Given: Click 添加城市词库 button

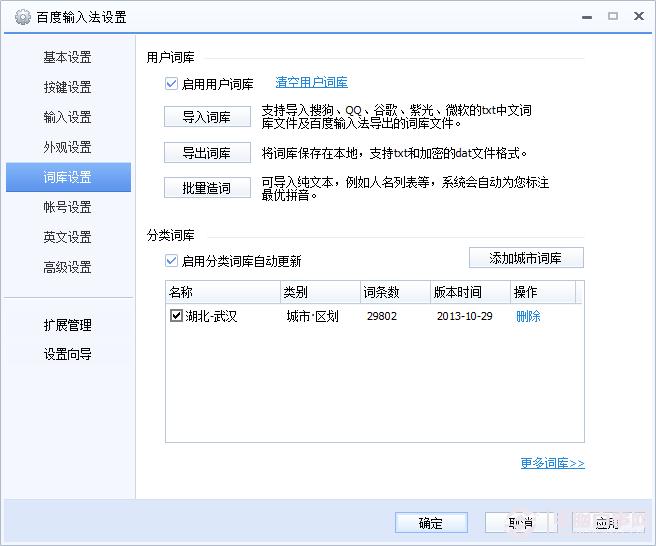Looking at the screenshot, I should (x=526, y=258).
